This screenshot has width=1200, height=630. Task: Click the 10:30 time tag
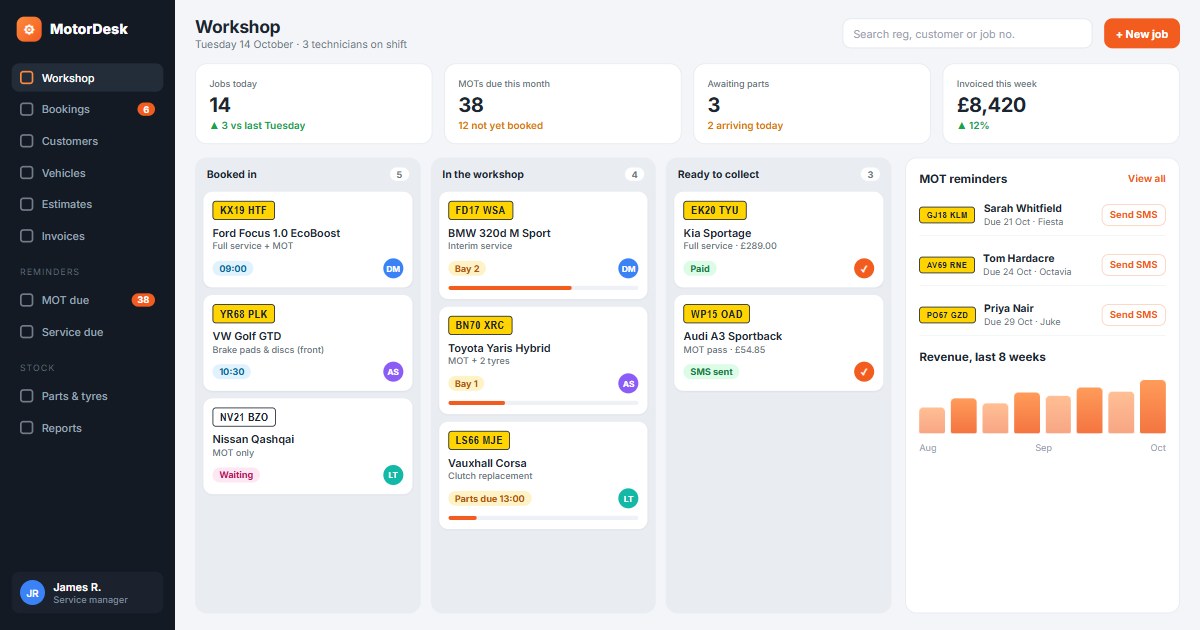pos(232,372)
